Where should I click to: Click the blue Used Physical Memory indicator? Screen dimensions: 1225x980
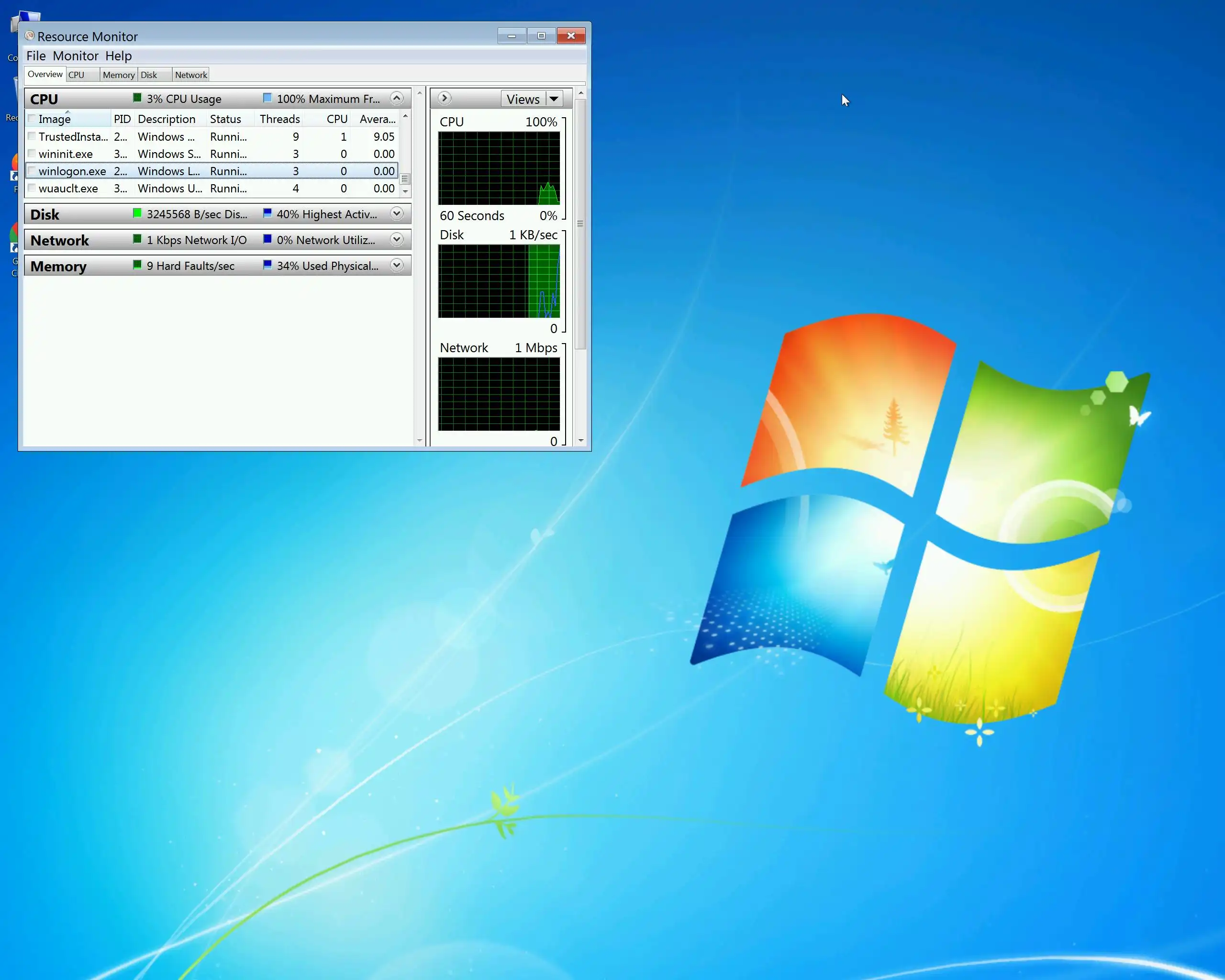point(267,265)
